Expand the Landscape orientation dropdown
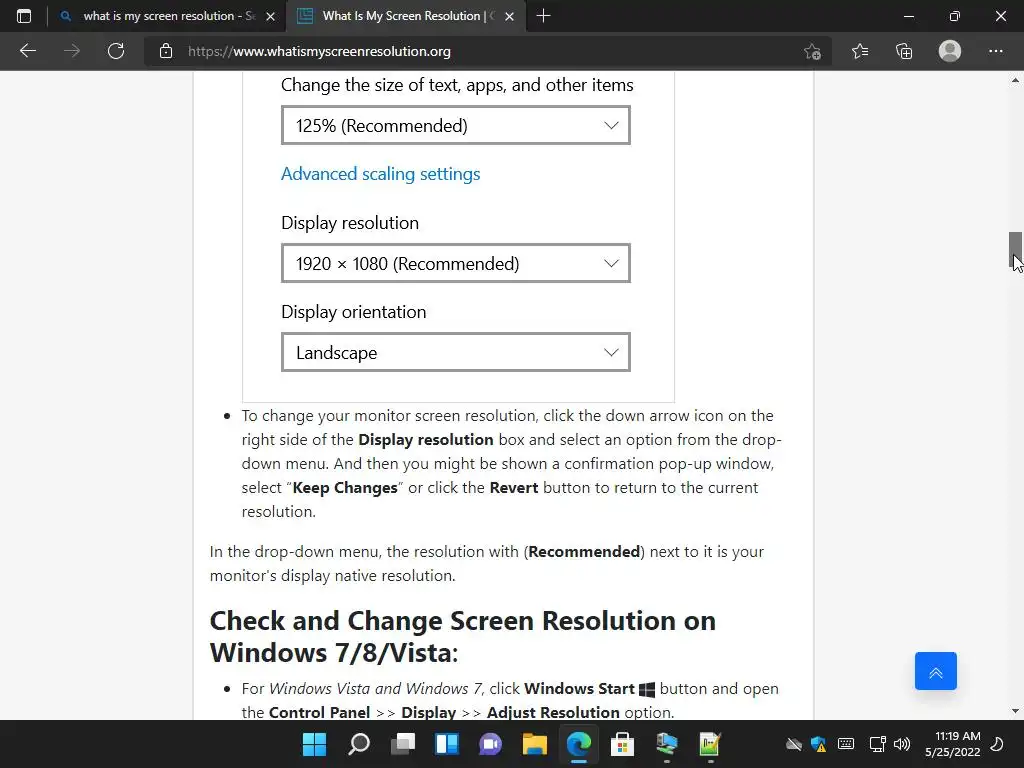The width and height of the screenshot is (1024, 768). (456, 353)
